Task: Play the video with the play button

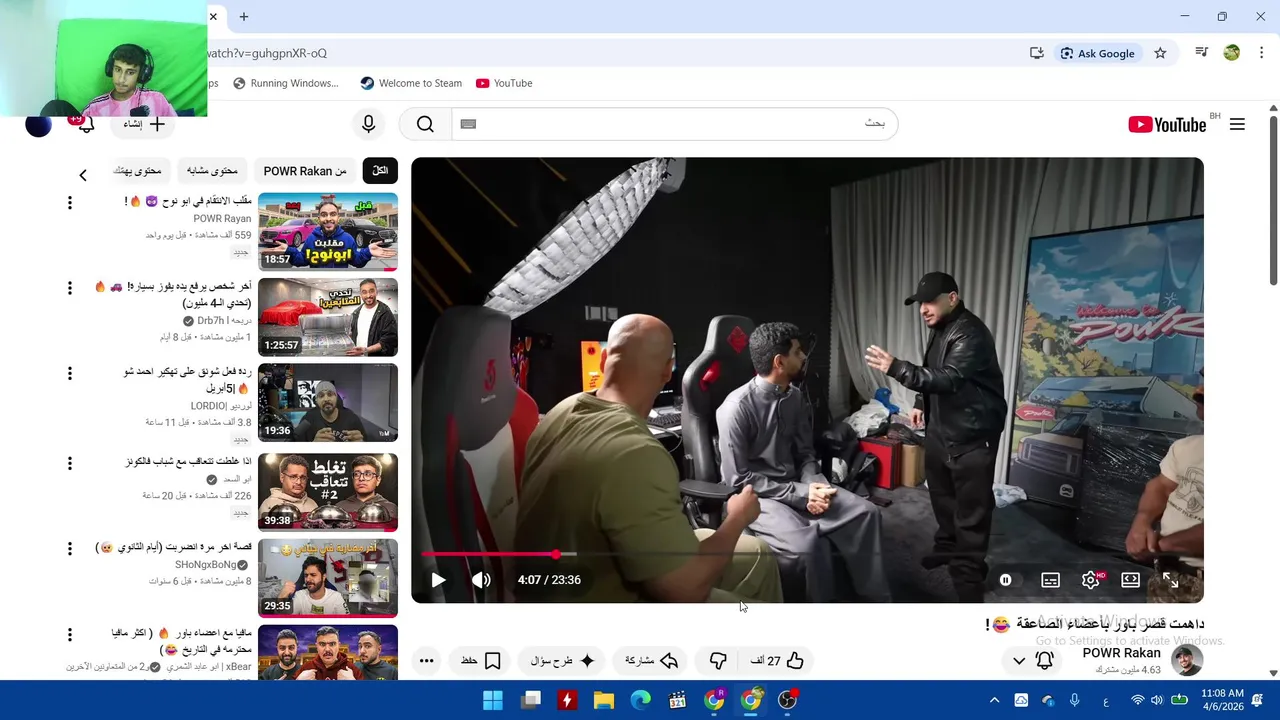Action: 438,580
